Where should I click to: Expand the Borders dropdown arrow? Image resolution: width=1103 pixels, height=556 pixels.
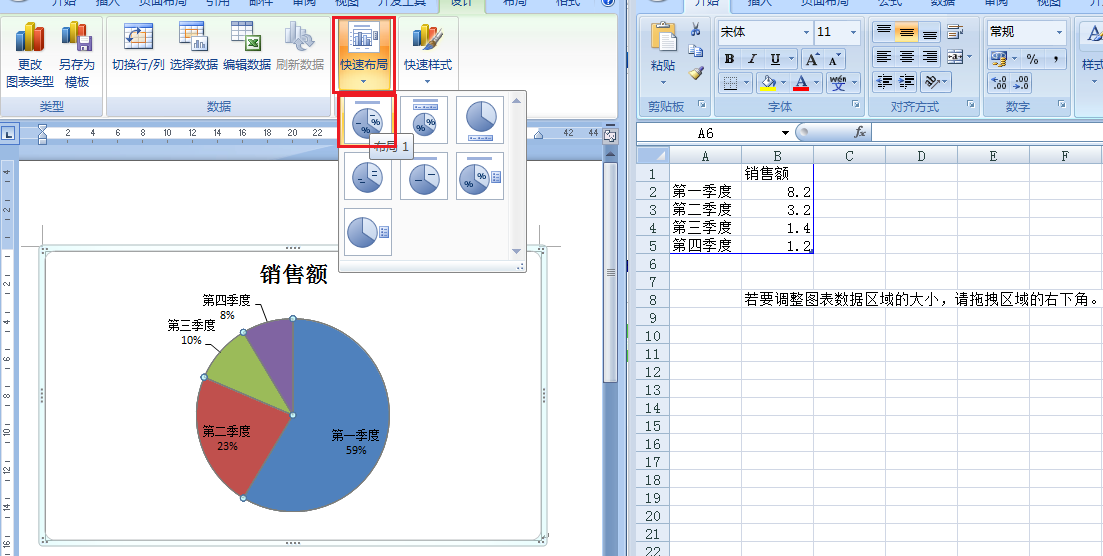(746, 83)
